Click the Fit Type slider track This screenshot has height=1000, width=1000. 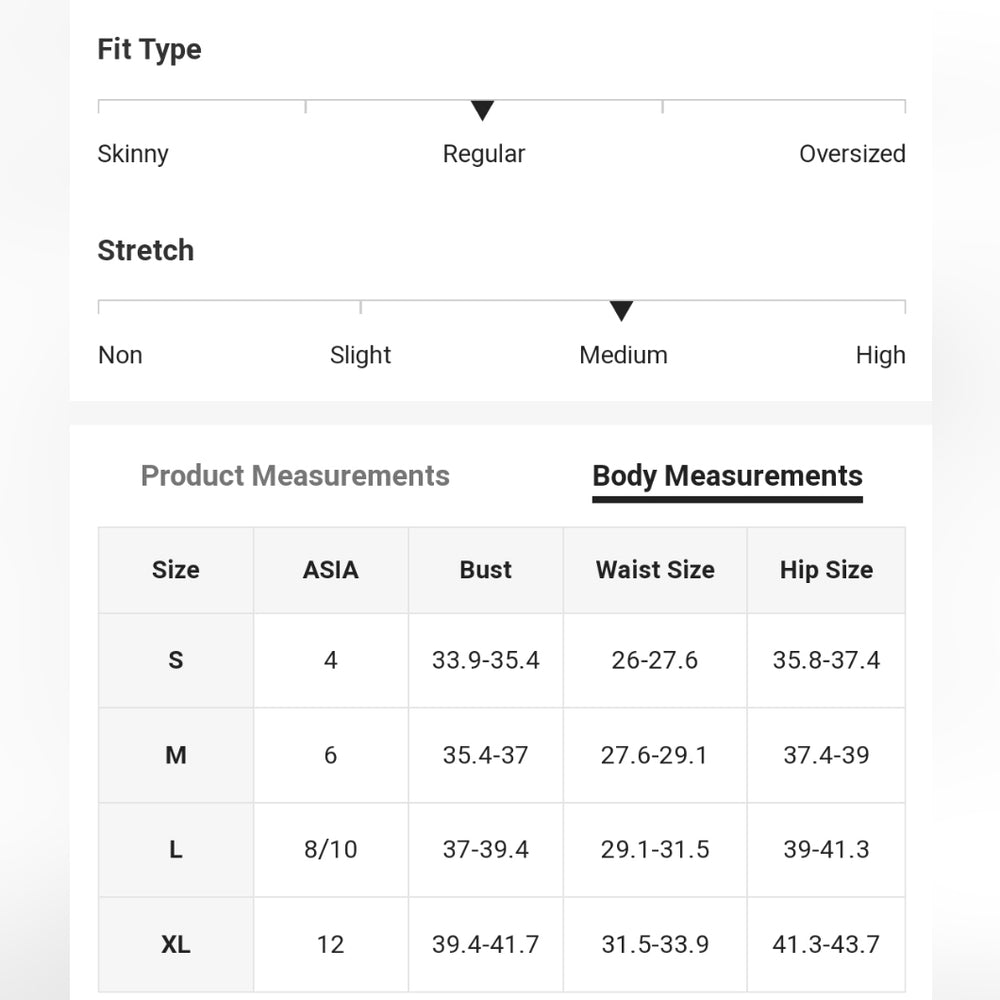coord(501,106)
